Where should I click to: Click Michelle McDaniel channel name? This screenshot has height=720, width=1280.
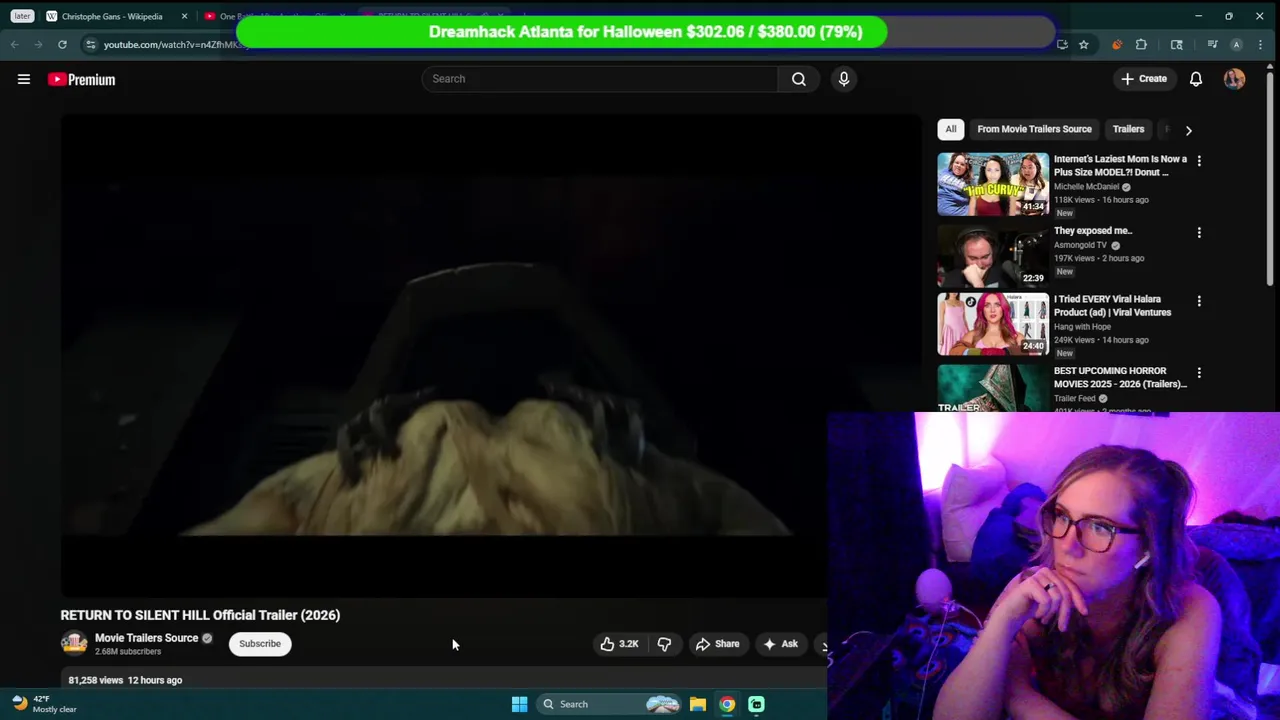(x=1086, y=187)
